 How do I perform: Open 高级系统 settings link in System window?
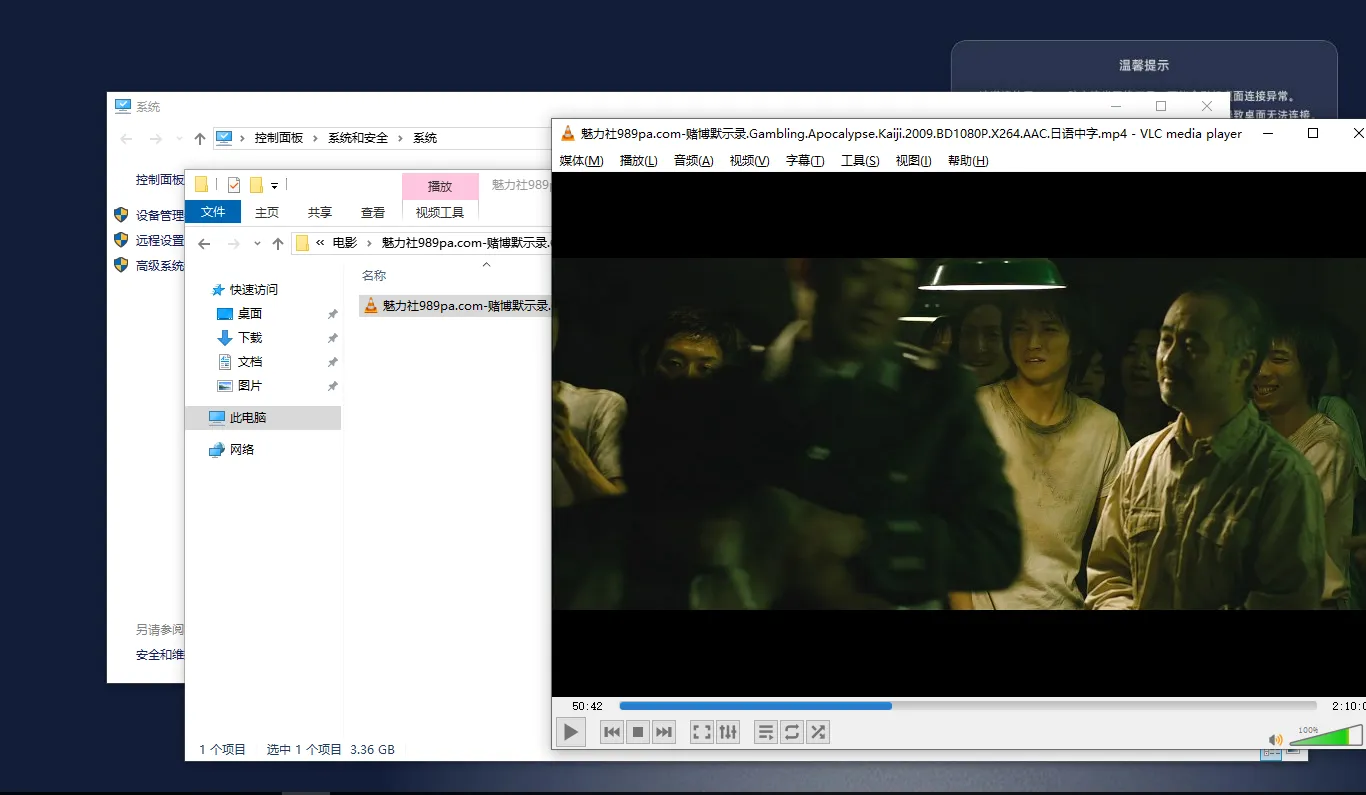tap(160, 265)
